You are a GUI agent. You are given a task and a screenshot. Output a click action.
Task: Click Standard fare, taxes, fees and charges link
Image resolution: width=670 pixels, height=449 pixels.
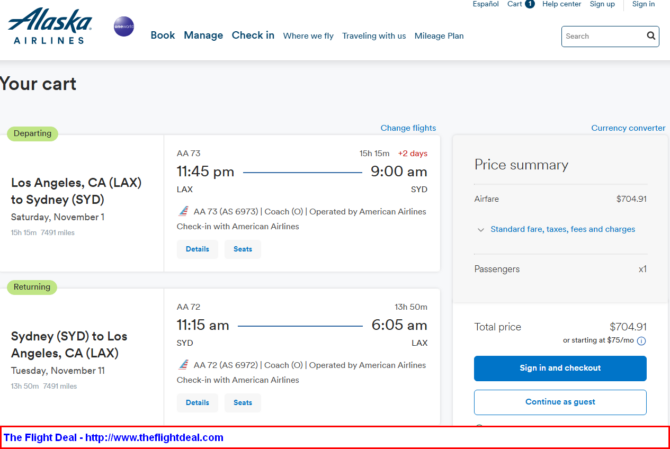click(563, 229)
